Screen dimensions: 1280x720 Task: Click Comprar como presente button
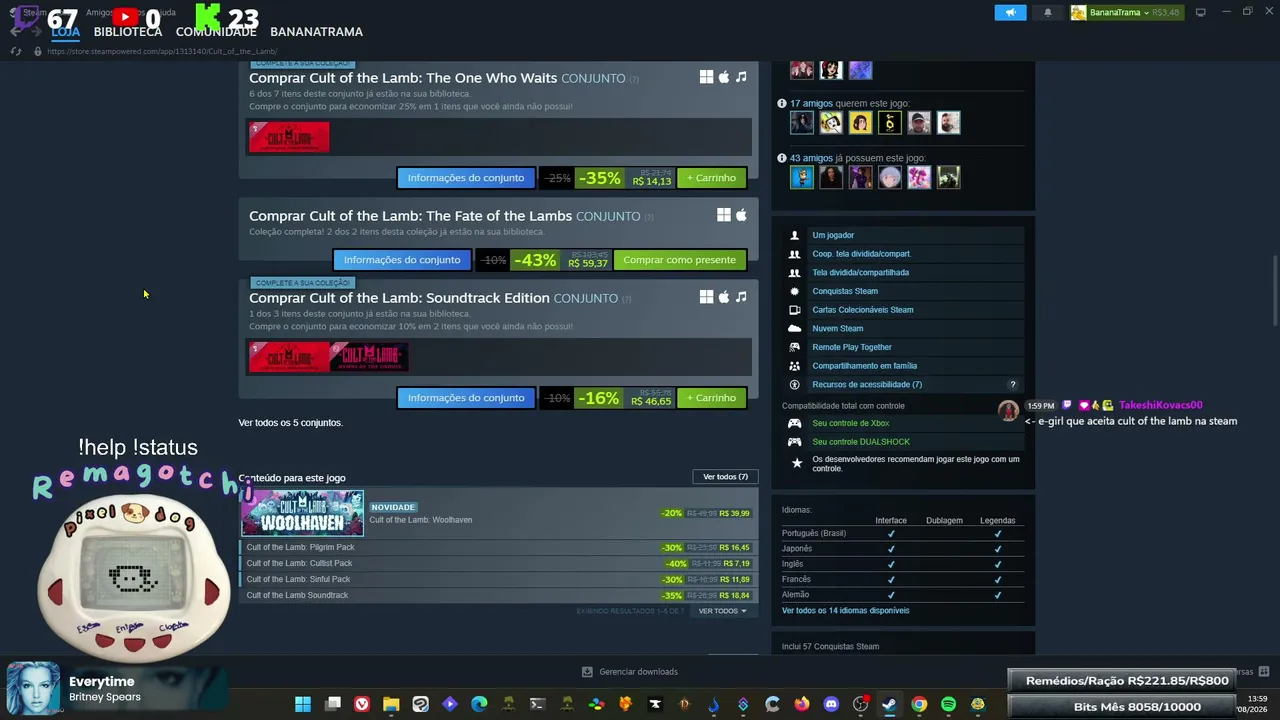click(x=679, y=260)
